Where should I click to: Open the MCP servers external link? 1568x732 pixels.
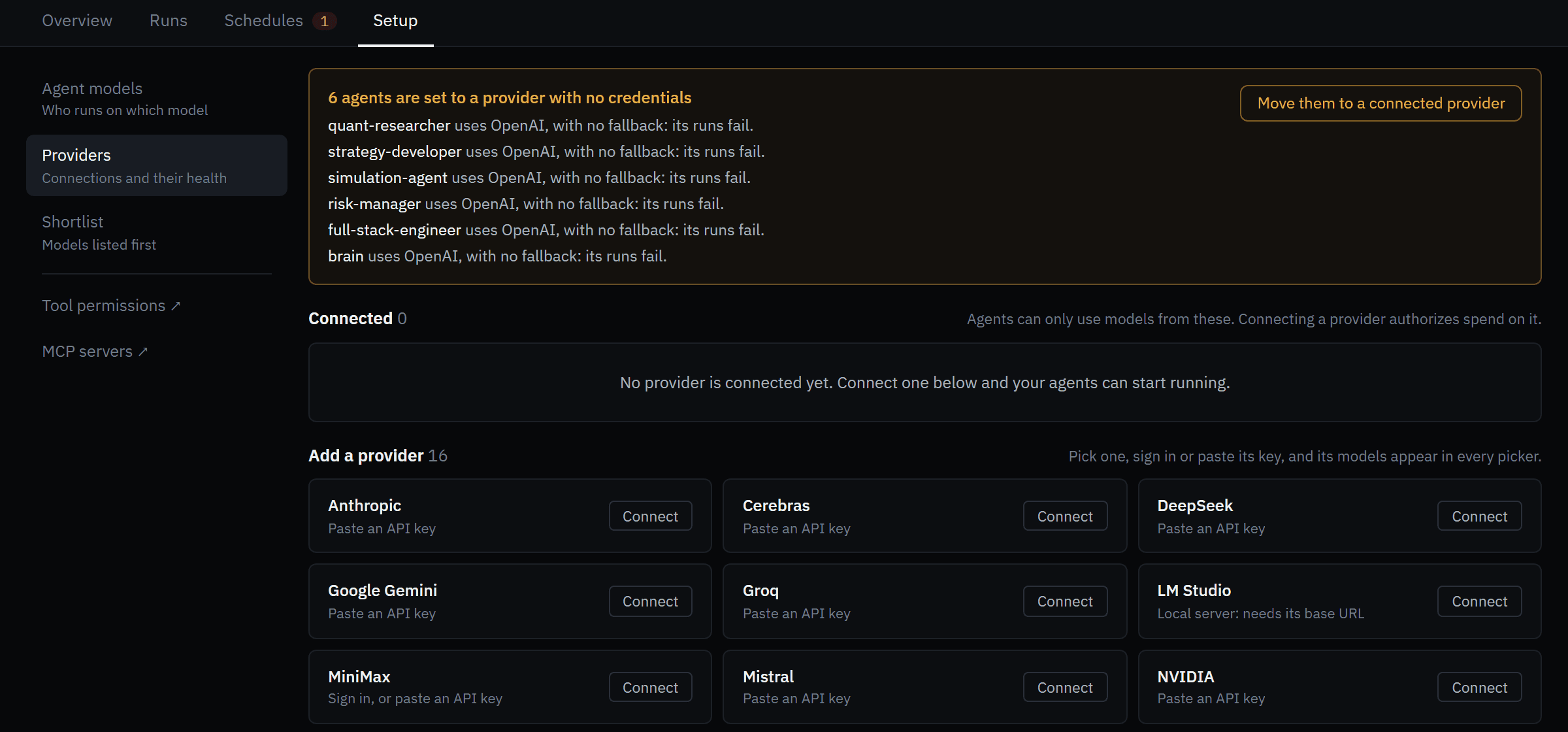tap(95, 352)
